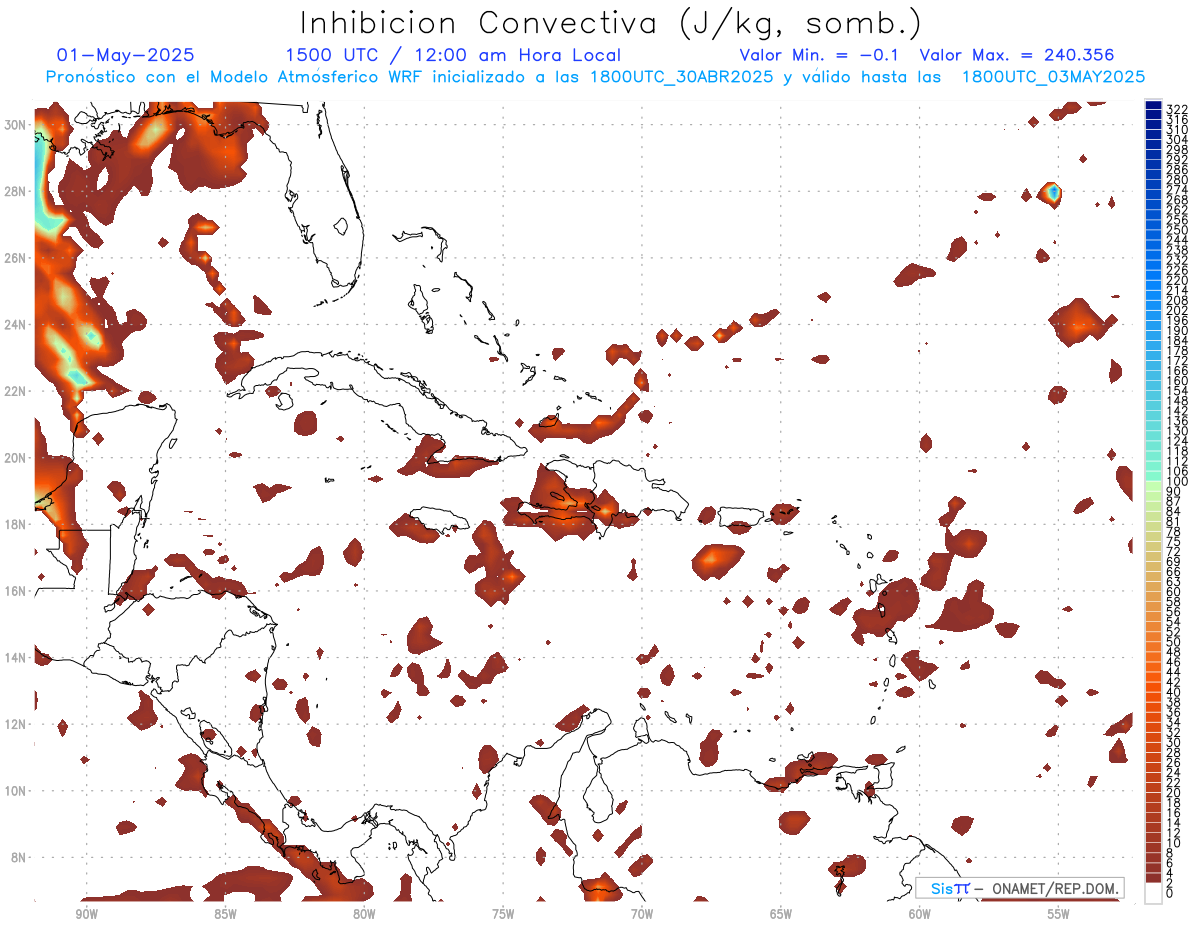Click the '90W' longitude label
Viewport: 1200px width, 927px height.
point(87,914)
